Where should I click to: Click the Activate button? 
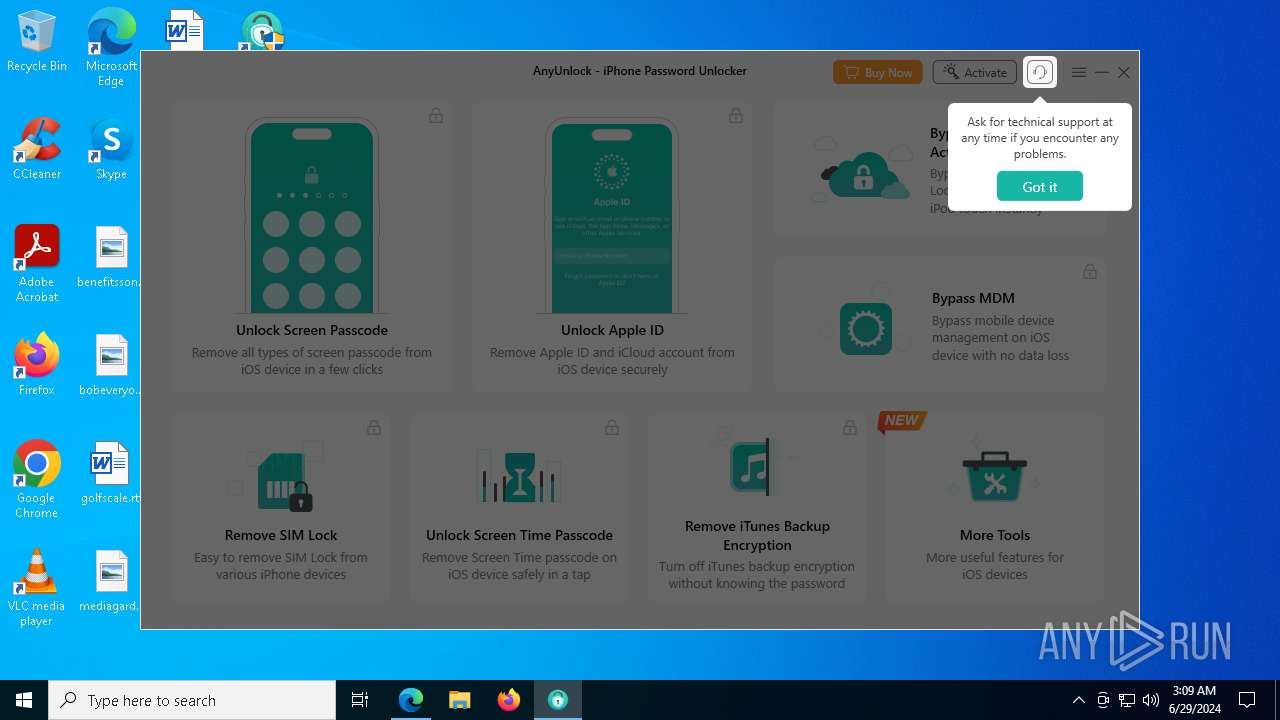point(975,72)
